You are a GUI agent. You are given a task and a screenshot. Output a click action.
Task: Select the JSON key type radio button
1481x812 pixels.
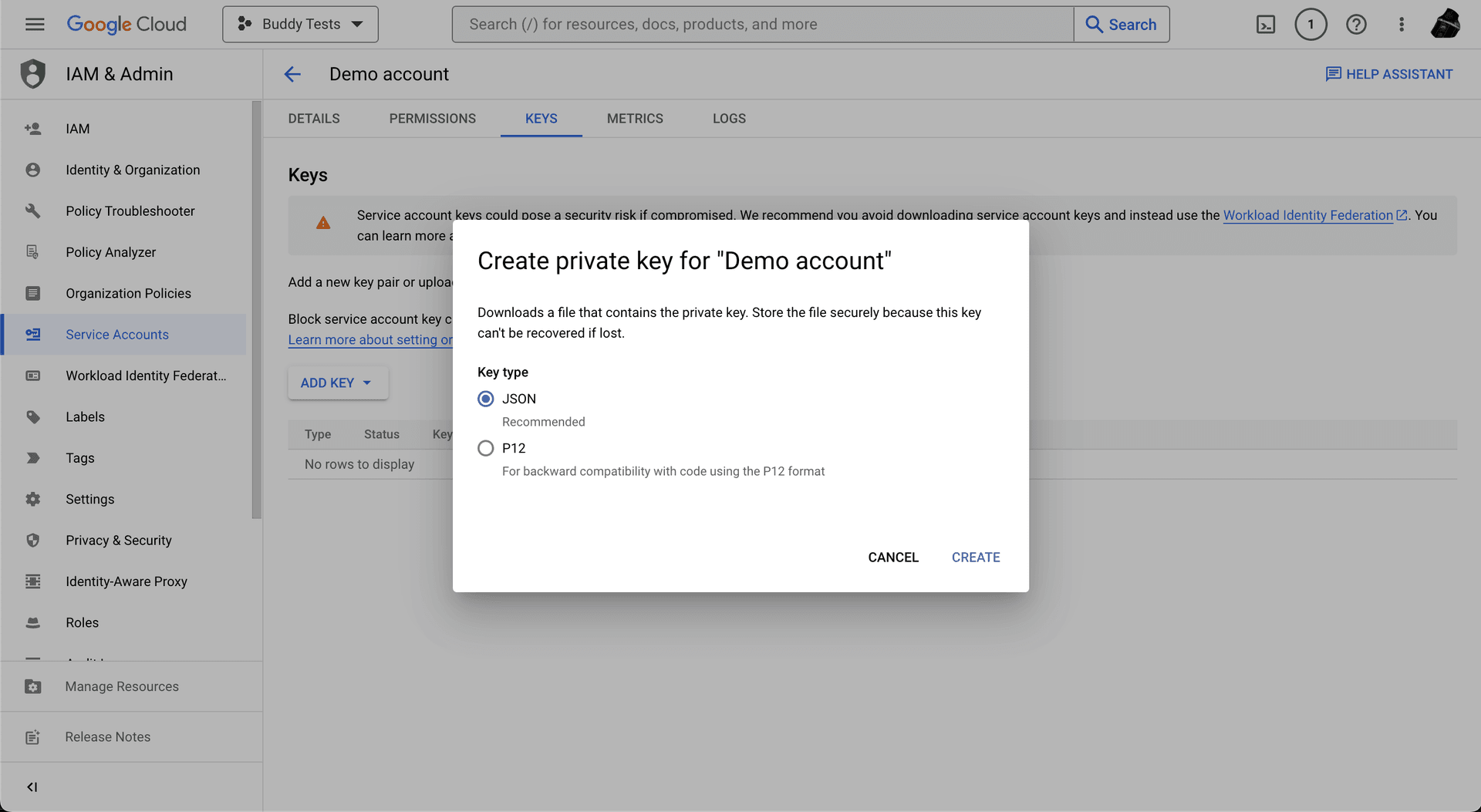[x=486, y=399]
